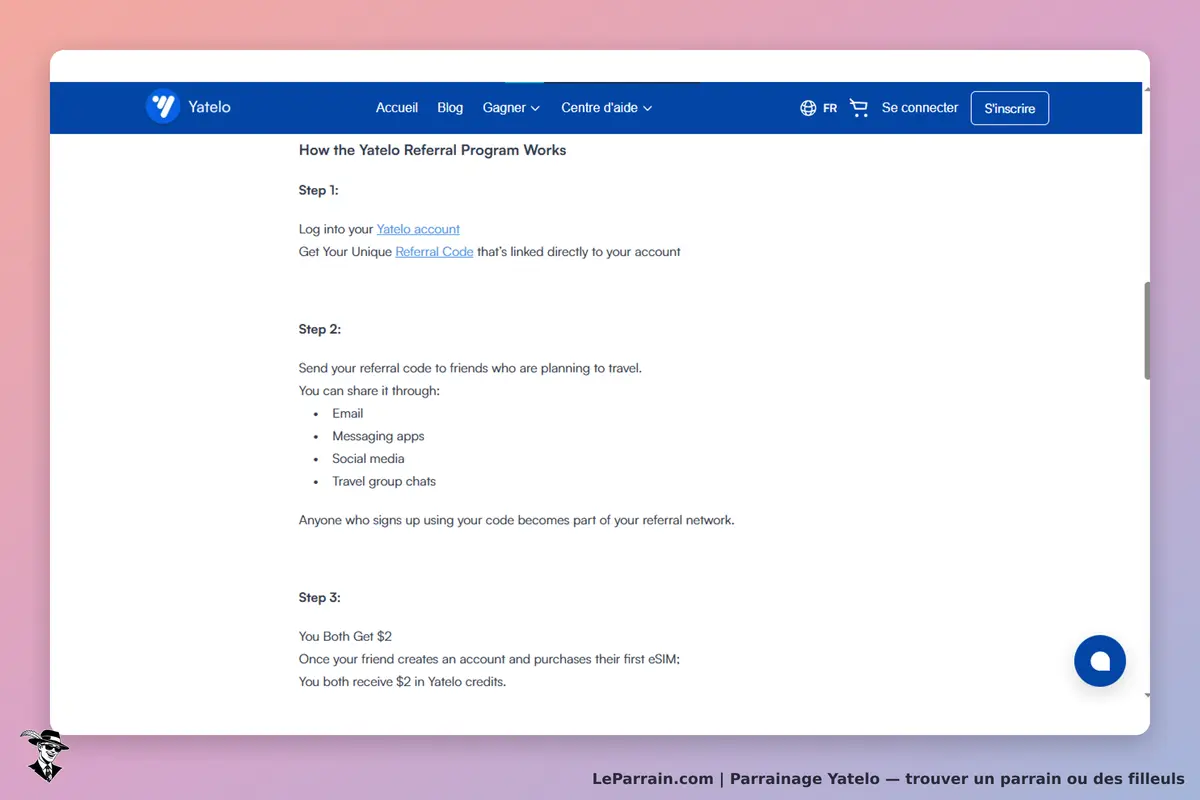Click the 'Step 3:' heading

[320, 597]
